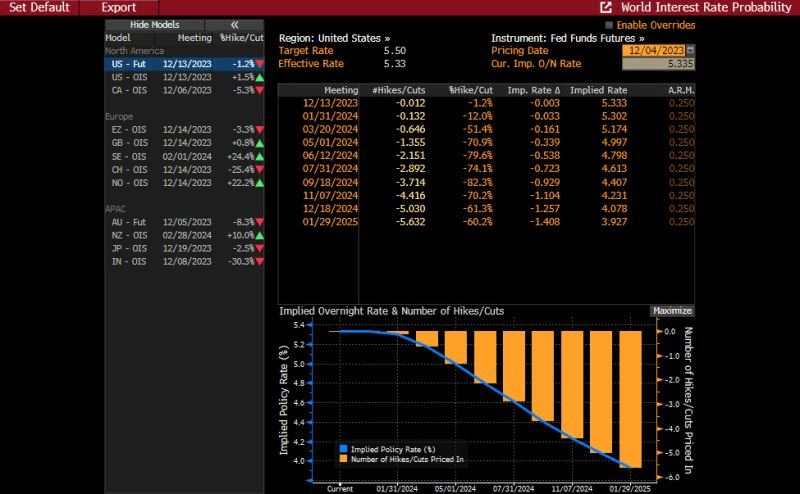Maximize the implied overnight rate chart
The image size is (800, 494).
672,311
